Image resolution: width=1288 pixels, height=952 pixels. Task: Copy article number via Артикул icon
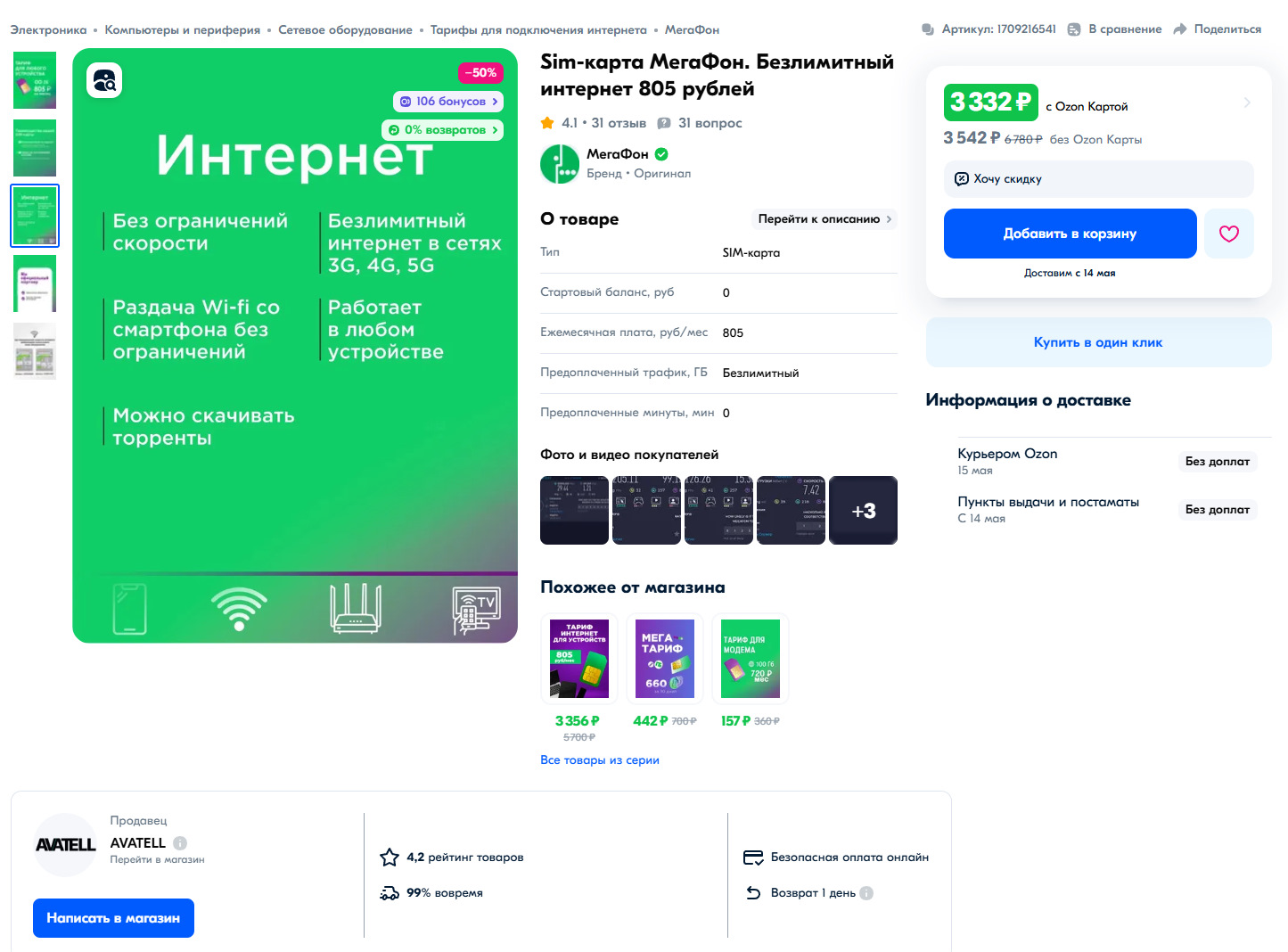928,29
